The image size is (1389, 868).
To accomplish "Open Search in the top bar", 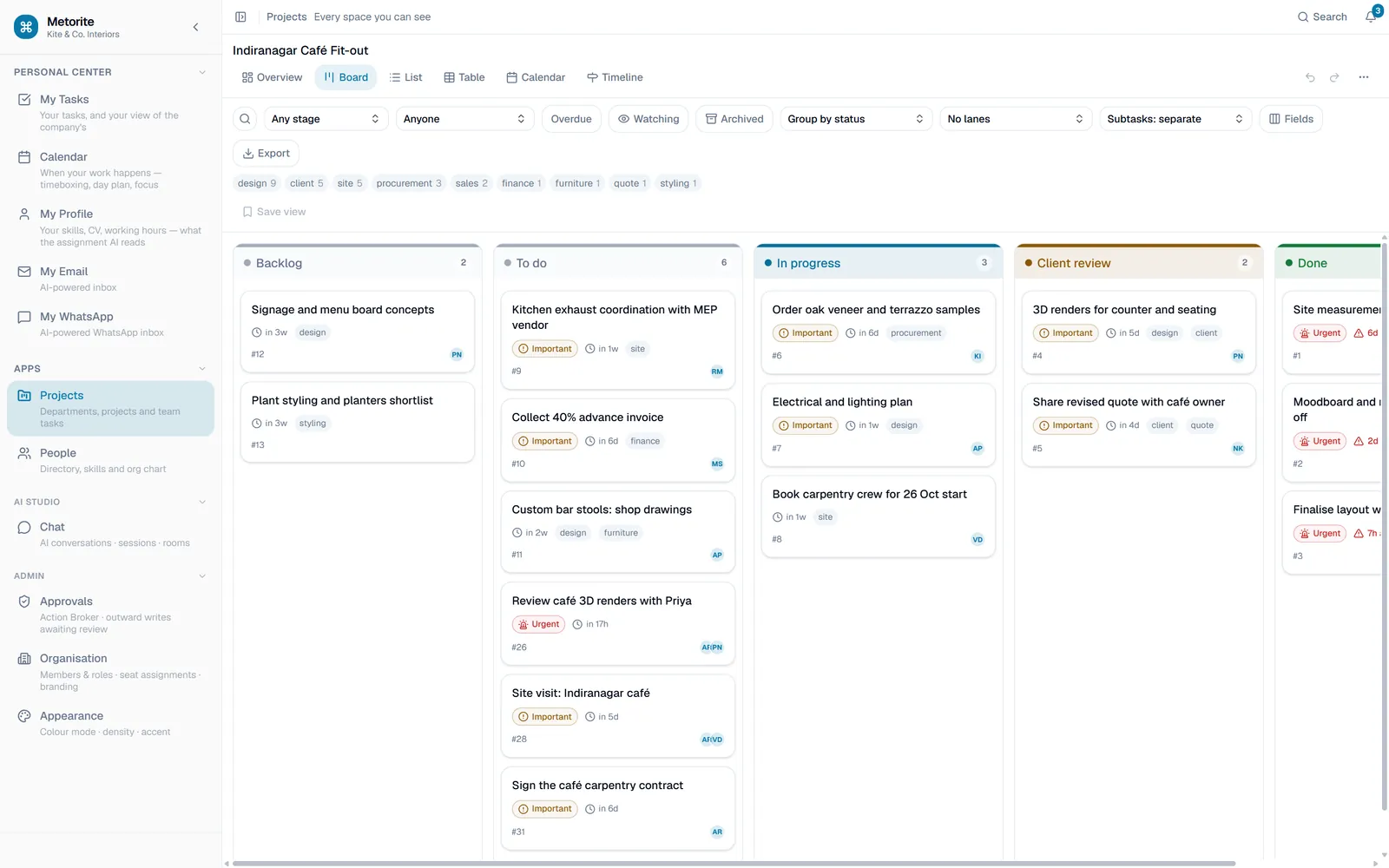I will coord(1322,16).
